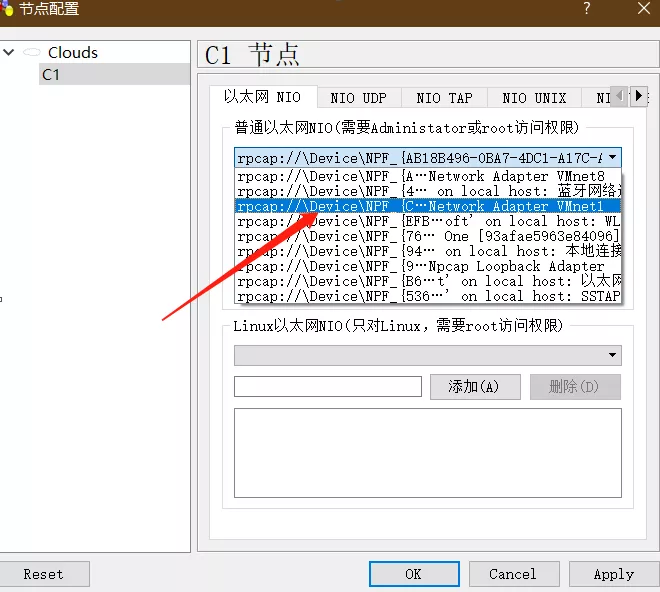The width and height of the screenshot is (660, 592).
Task: Click the Clouds cloud icon in tree
Action: [33, 52]
